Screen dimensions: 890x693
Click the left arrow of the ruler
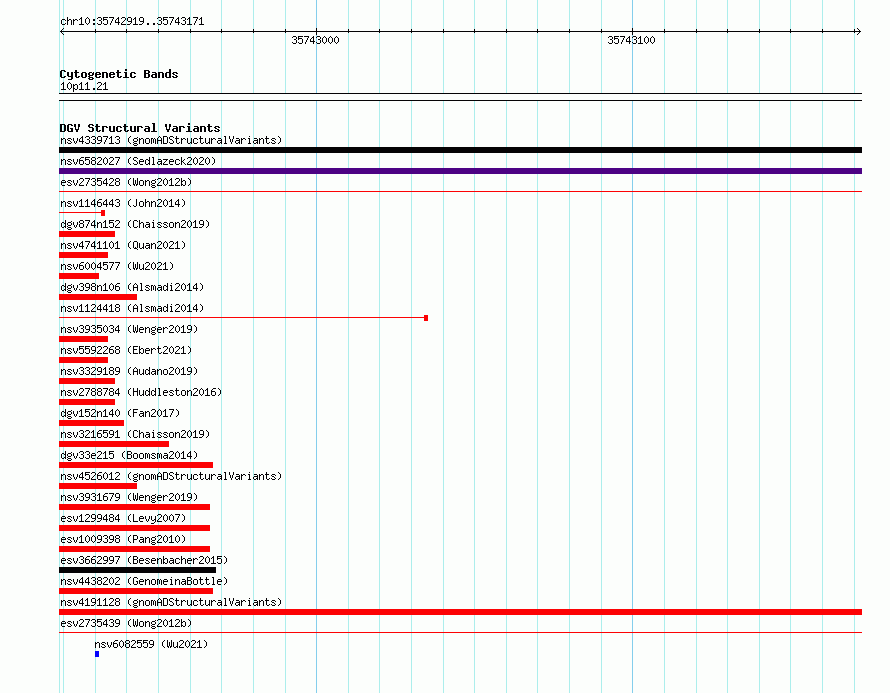tap(62, 31)
